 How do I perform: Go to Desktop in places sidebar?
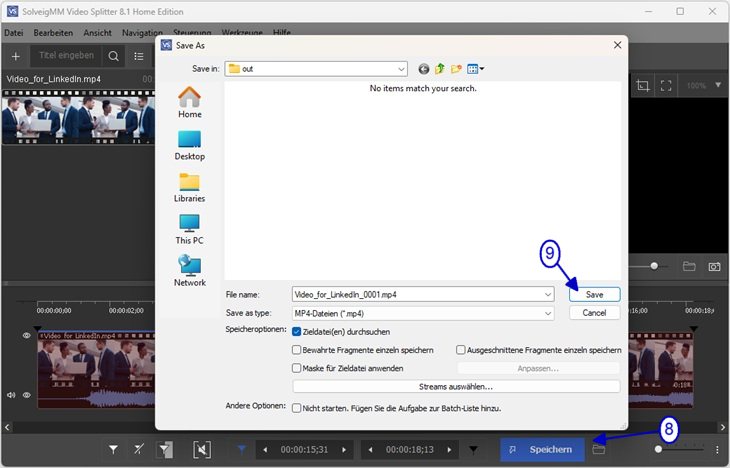[x=189, y=145]
